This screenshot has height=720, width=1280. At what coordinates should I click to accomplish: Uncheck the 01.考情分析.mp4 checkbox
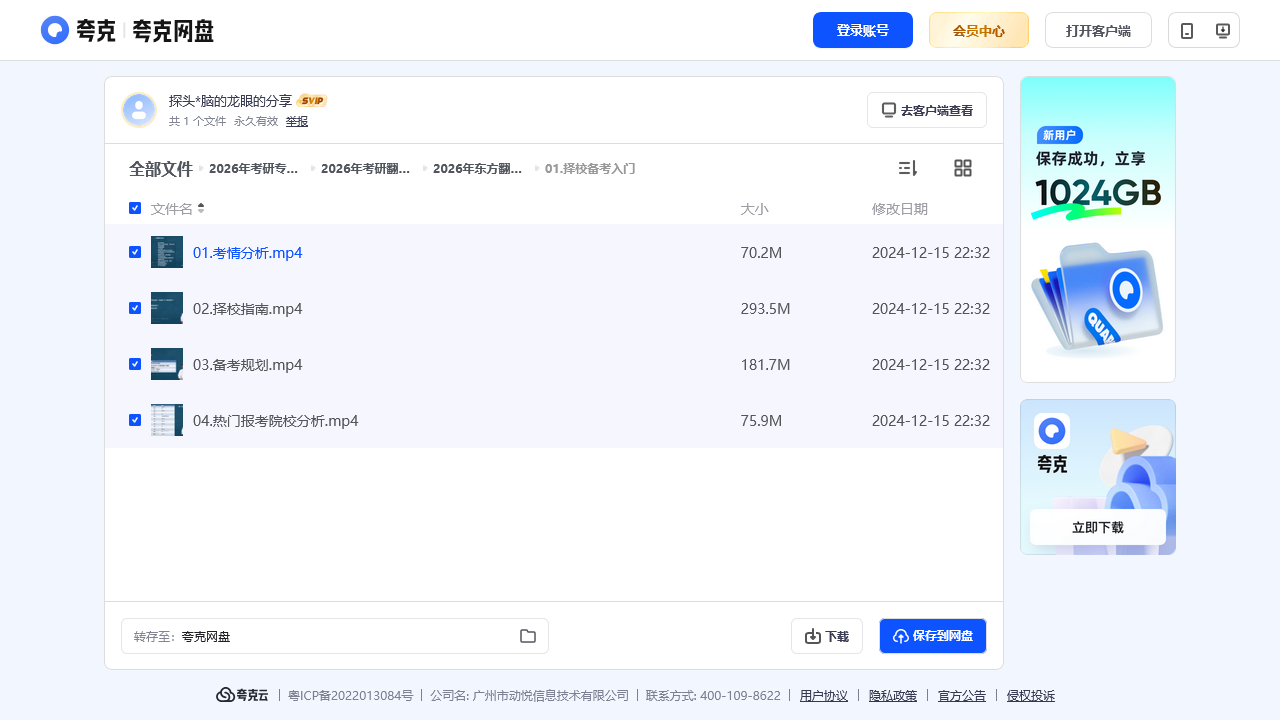click(x=135, y=252)
